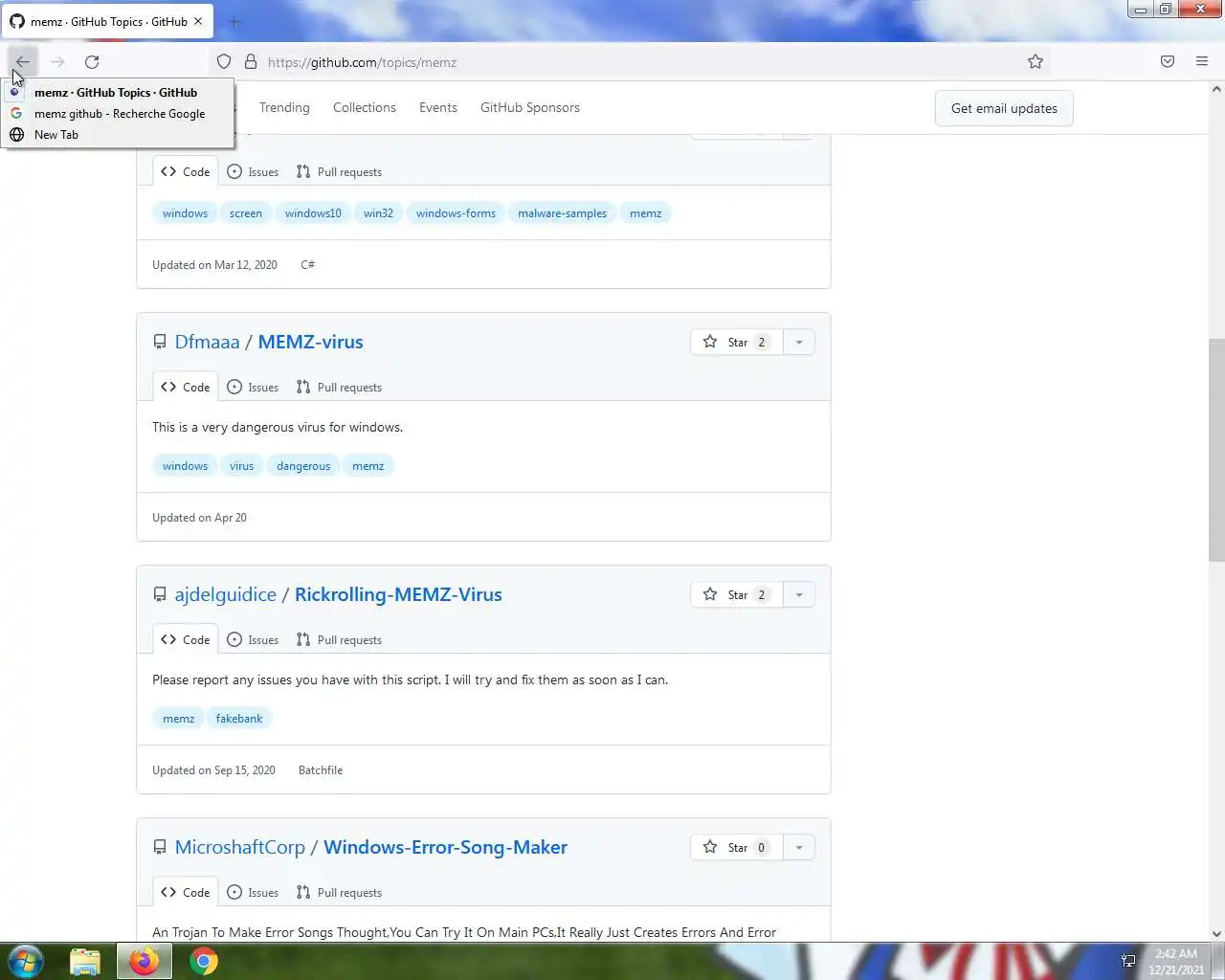Click the browser back arrow button
1225x980 pixels.
tap(23, 62)
